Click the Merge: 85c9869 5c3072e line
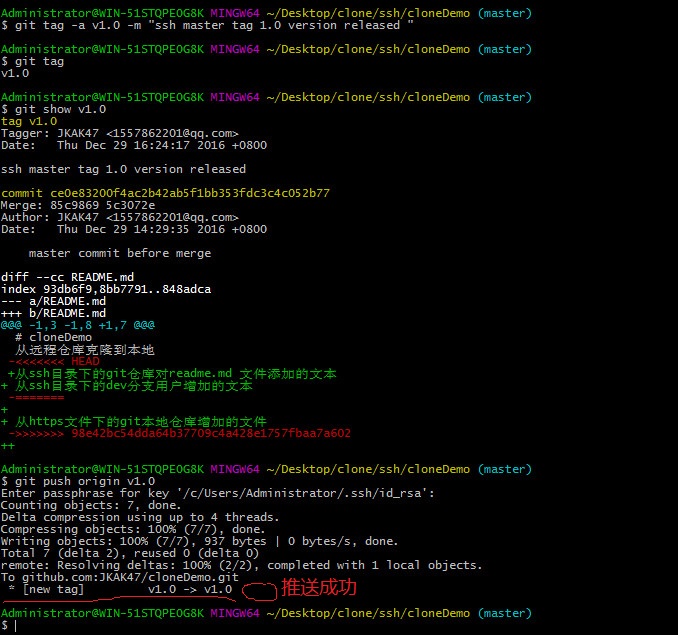The image size is (678, 635). pos(78,205)
